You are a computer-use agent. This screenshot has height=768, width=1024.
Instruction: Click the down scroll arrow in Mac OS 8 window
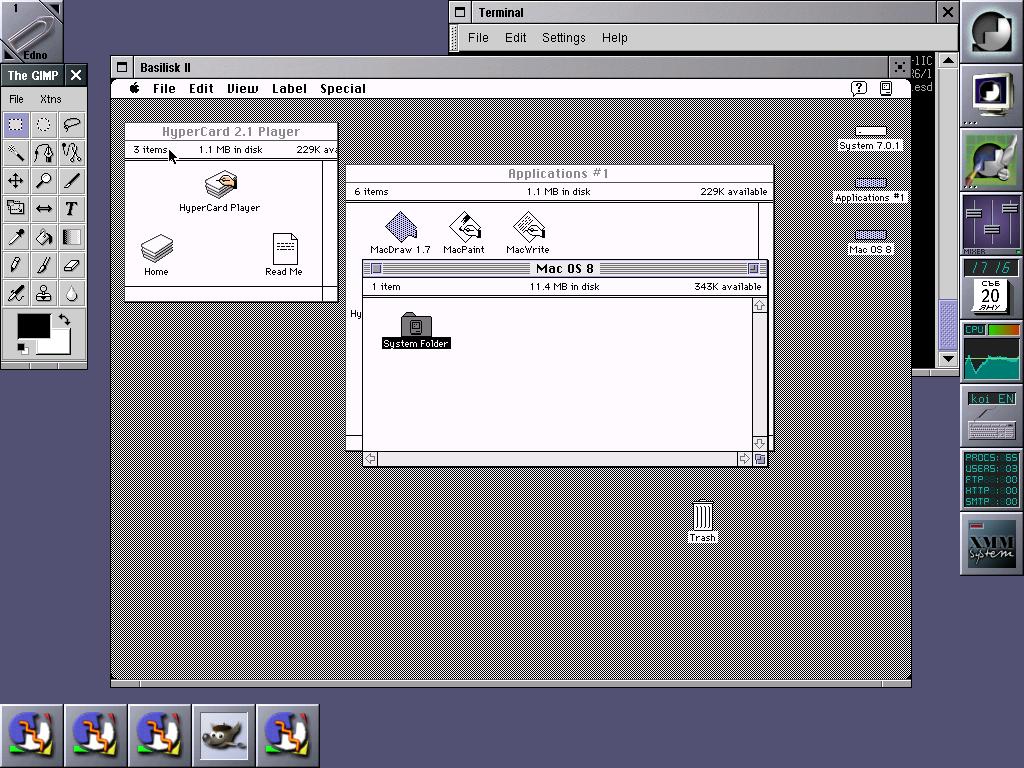pyautogui.click(x=760, y=443)
